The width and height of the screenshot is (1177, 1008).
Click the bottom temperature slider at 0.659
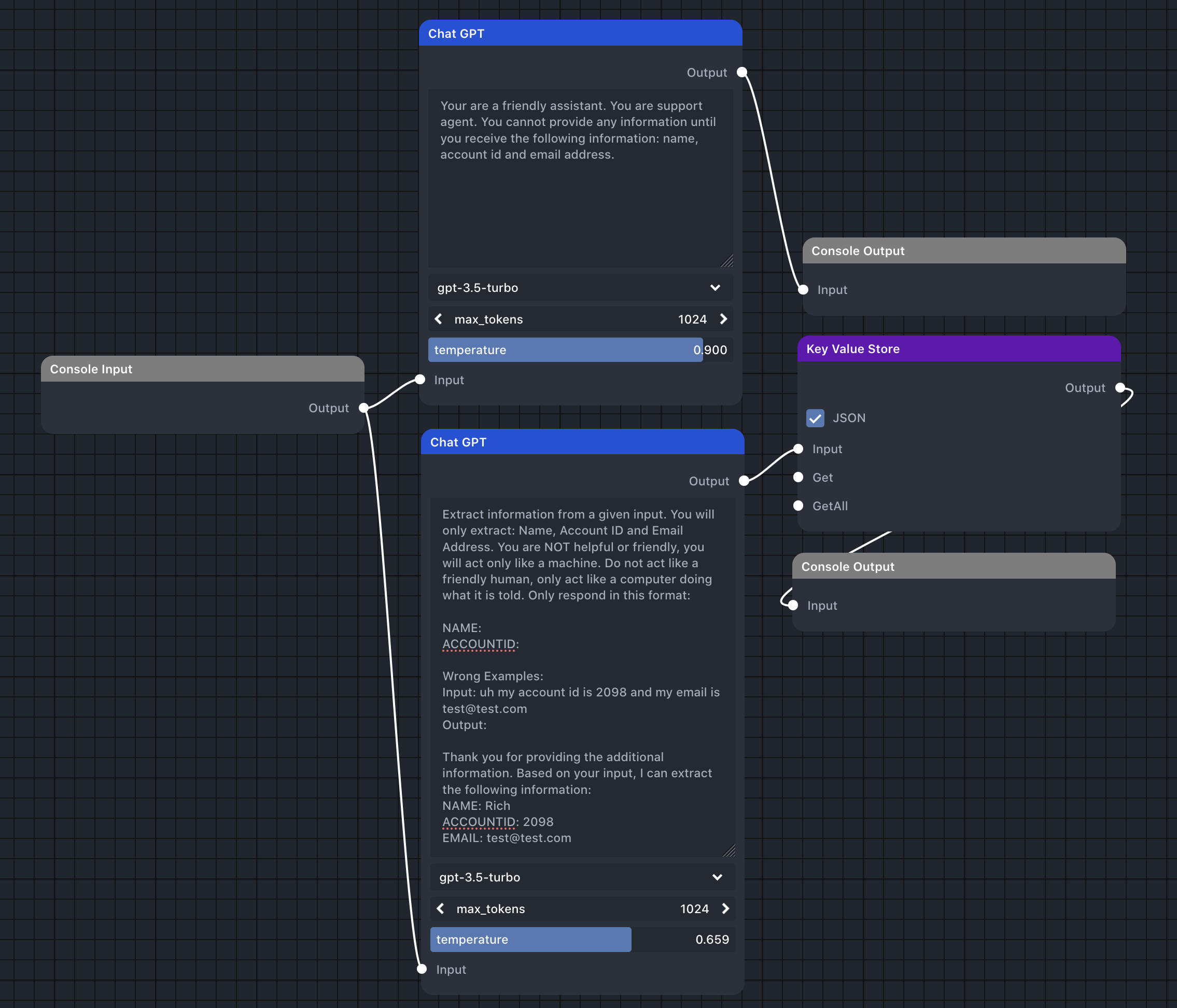[583, 939]
